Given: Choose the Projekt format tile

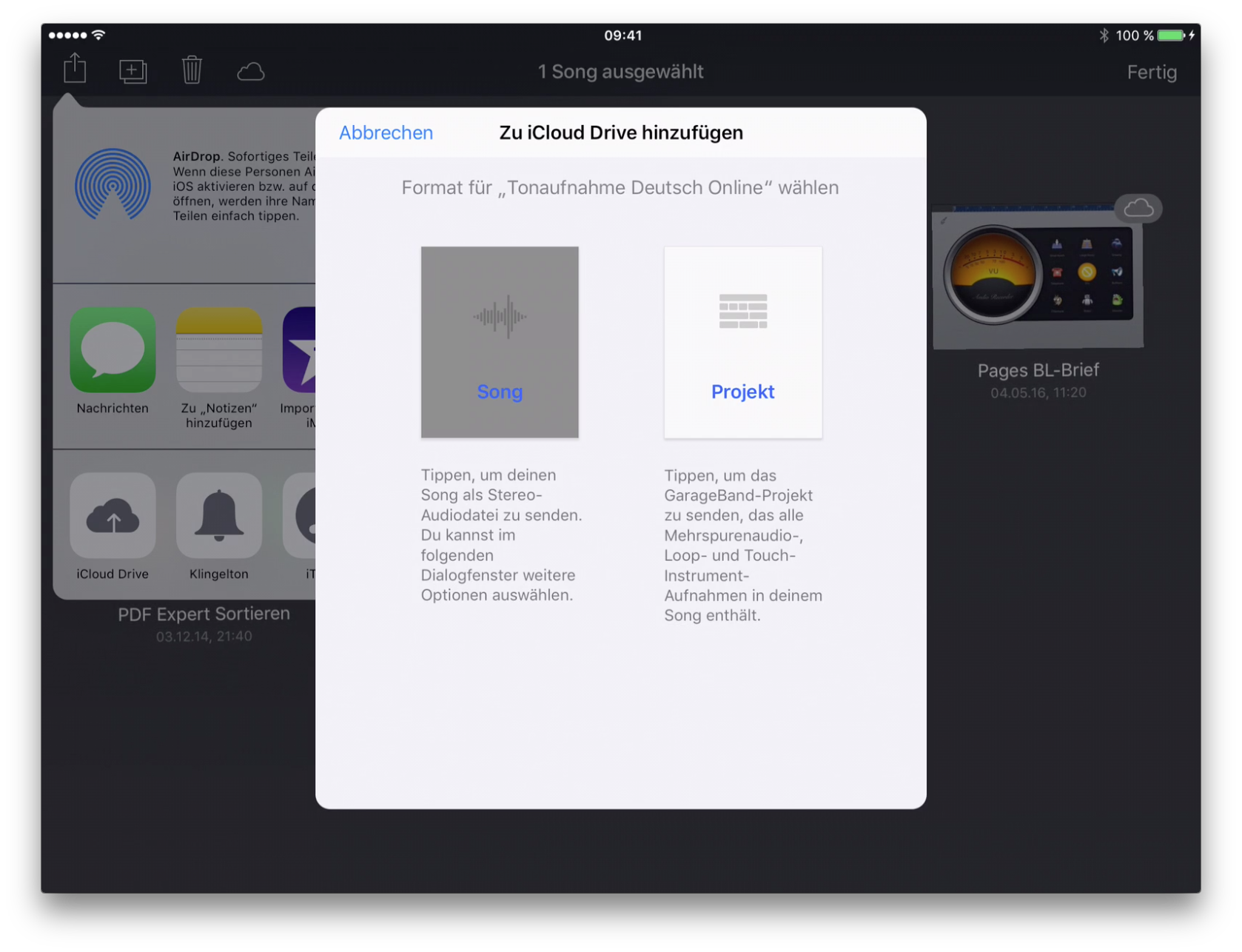Looking at the screenshot, I should click(742, 342).
